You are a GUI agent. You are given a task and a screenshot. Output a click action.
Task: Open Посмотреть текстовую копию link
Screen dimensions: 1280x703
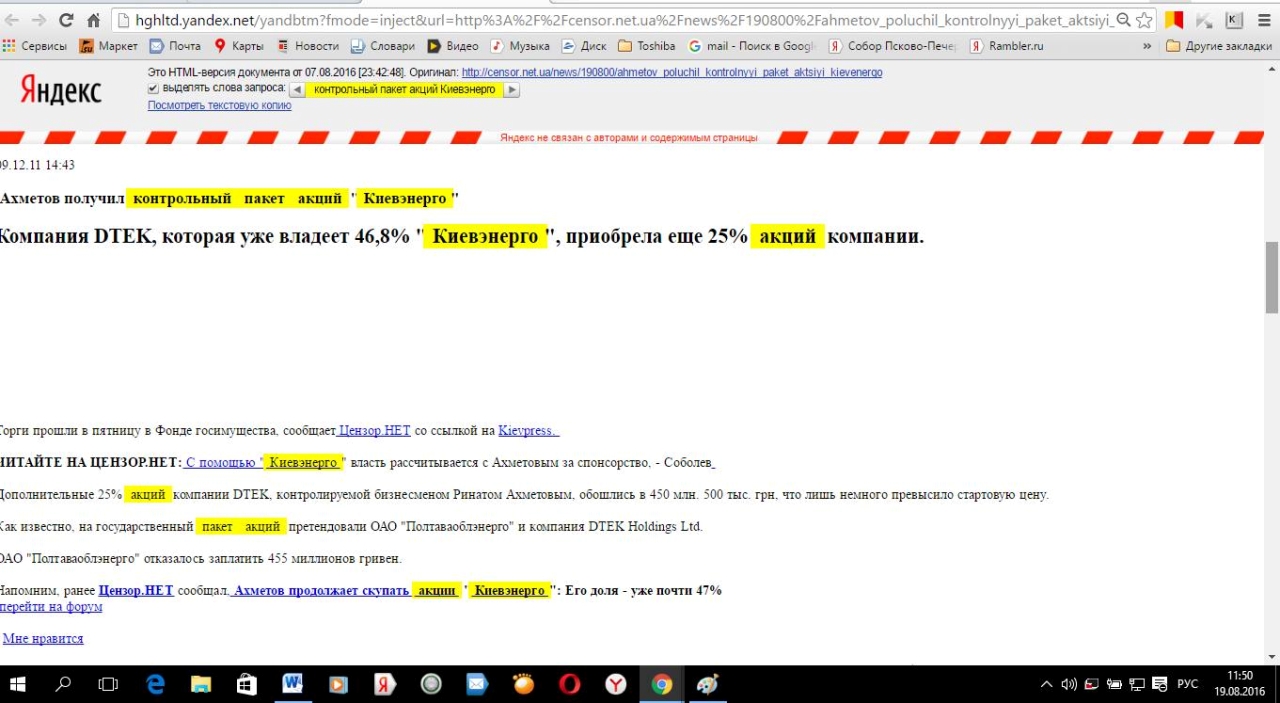[220, 105]
